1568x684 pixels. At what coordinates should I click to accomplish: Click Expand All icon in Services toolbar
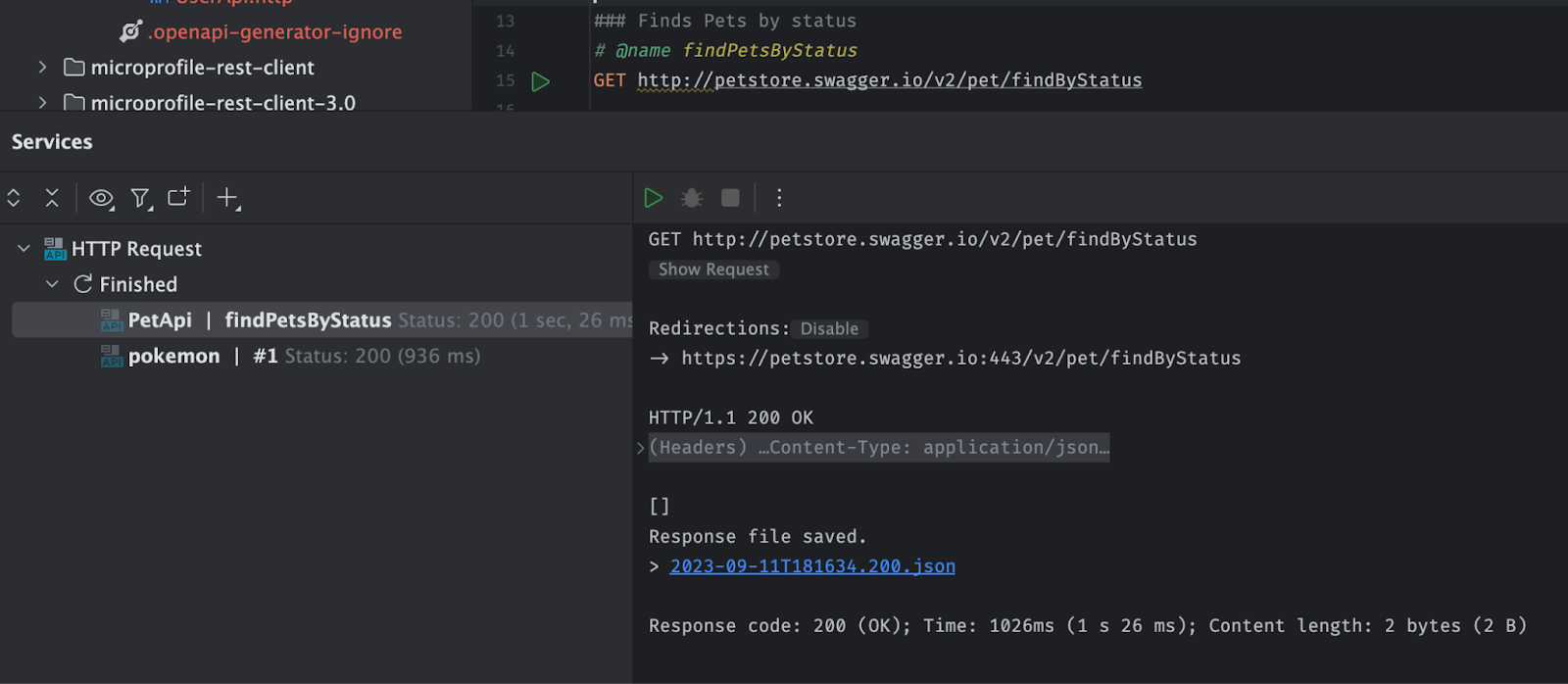pyautogui.click(x=14, y=198)
